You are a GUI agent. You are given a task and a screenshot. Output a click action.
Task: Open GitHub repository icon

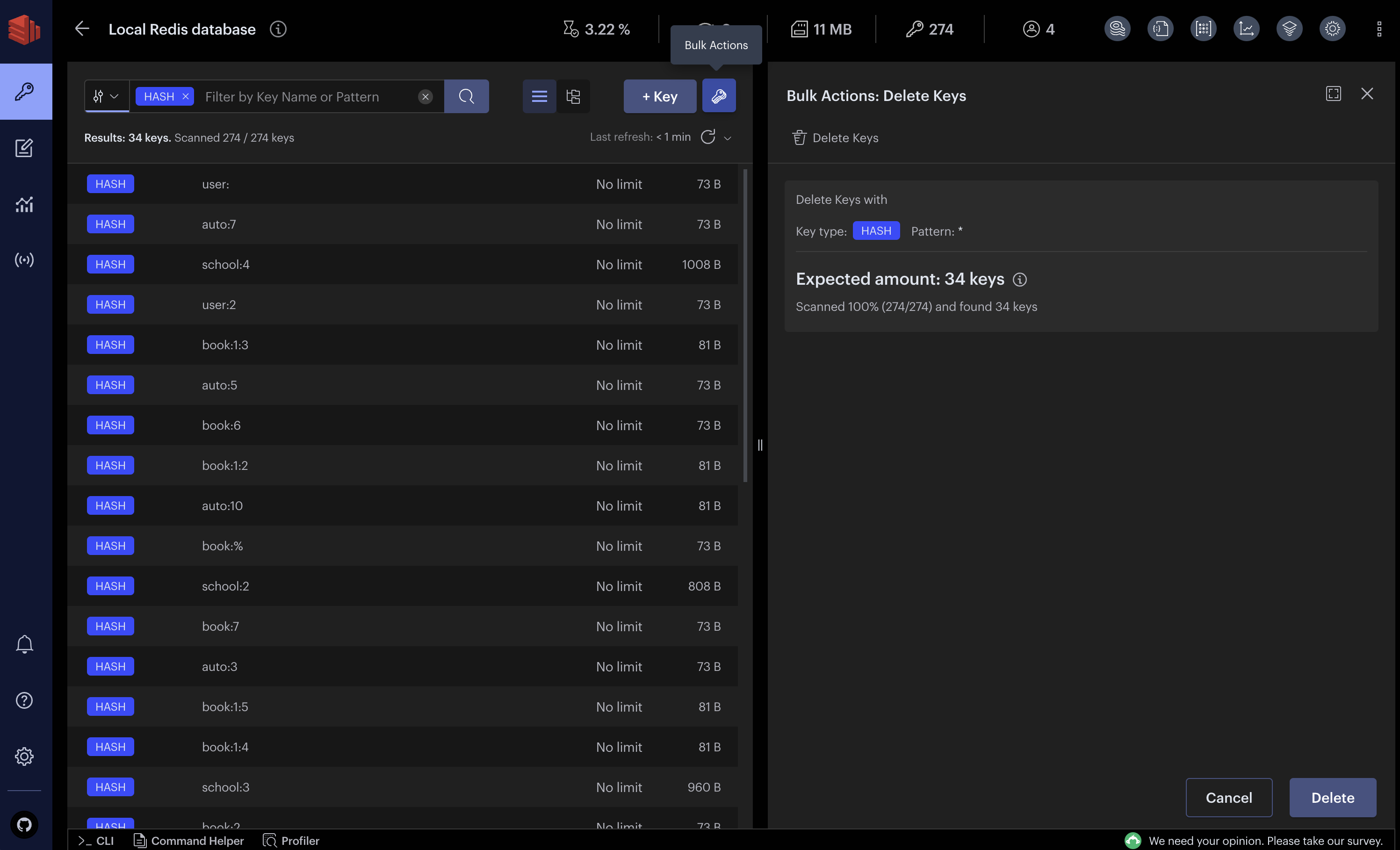pyautogui.click(x=24, y=824)
